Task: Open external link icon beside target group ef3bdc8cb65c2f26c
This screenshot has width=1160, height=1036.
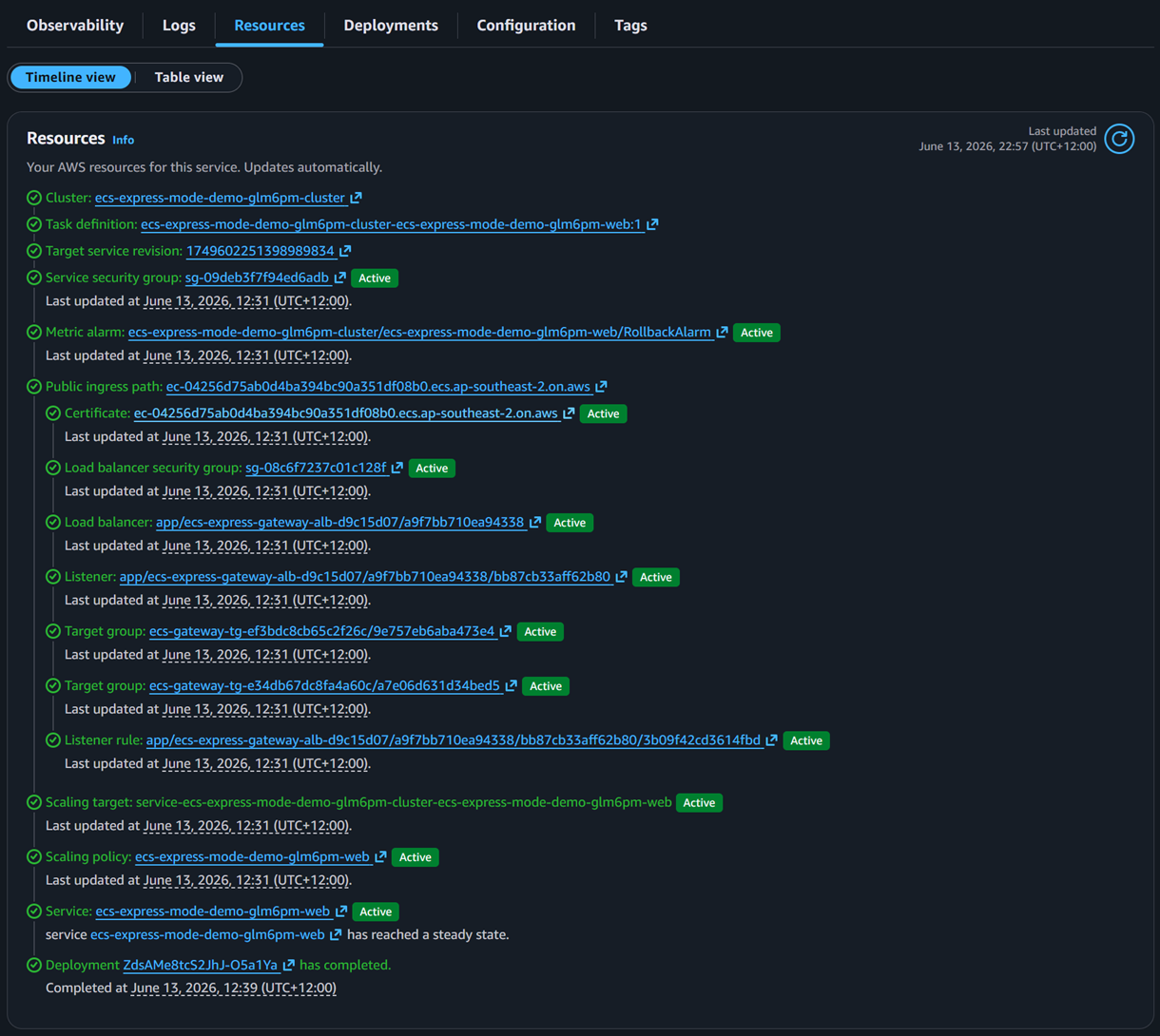Action: pos(506,631)
